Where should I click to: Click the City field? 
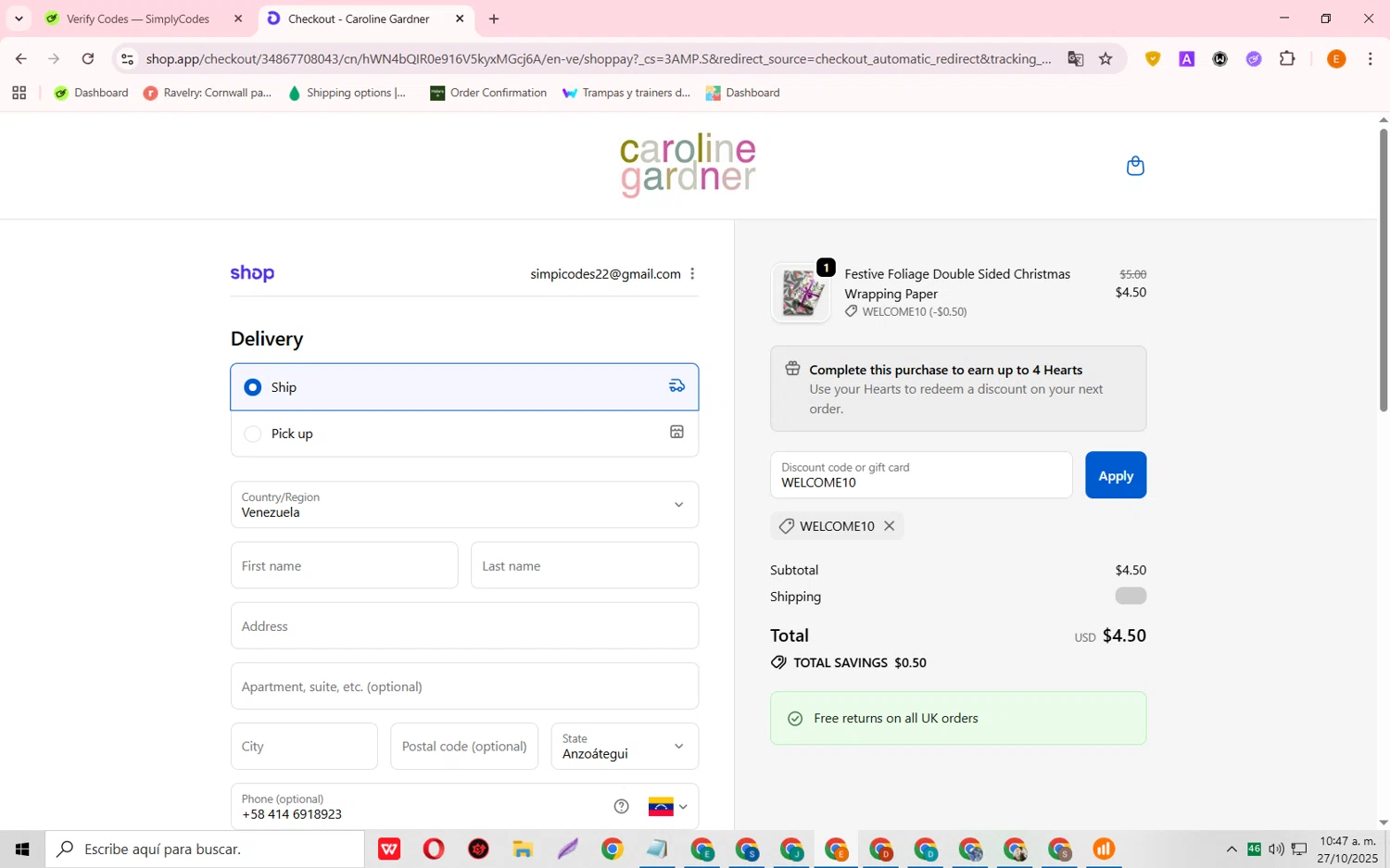[304, 747]
